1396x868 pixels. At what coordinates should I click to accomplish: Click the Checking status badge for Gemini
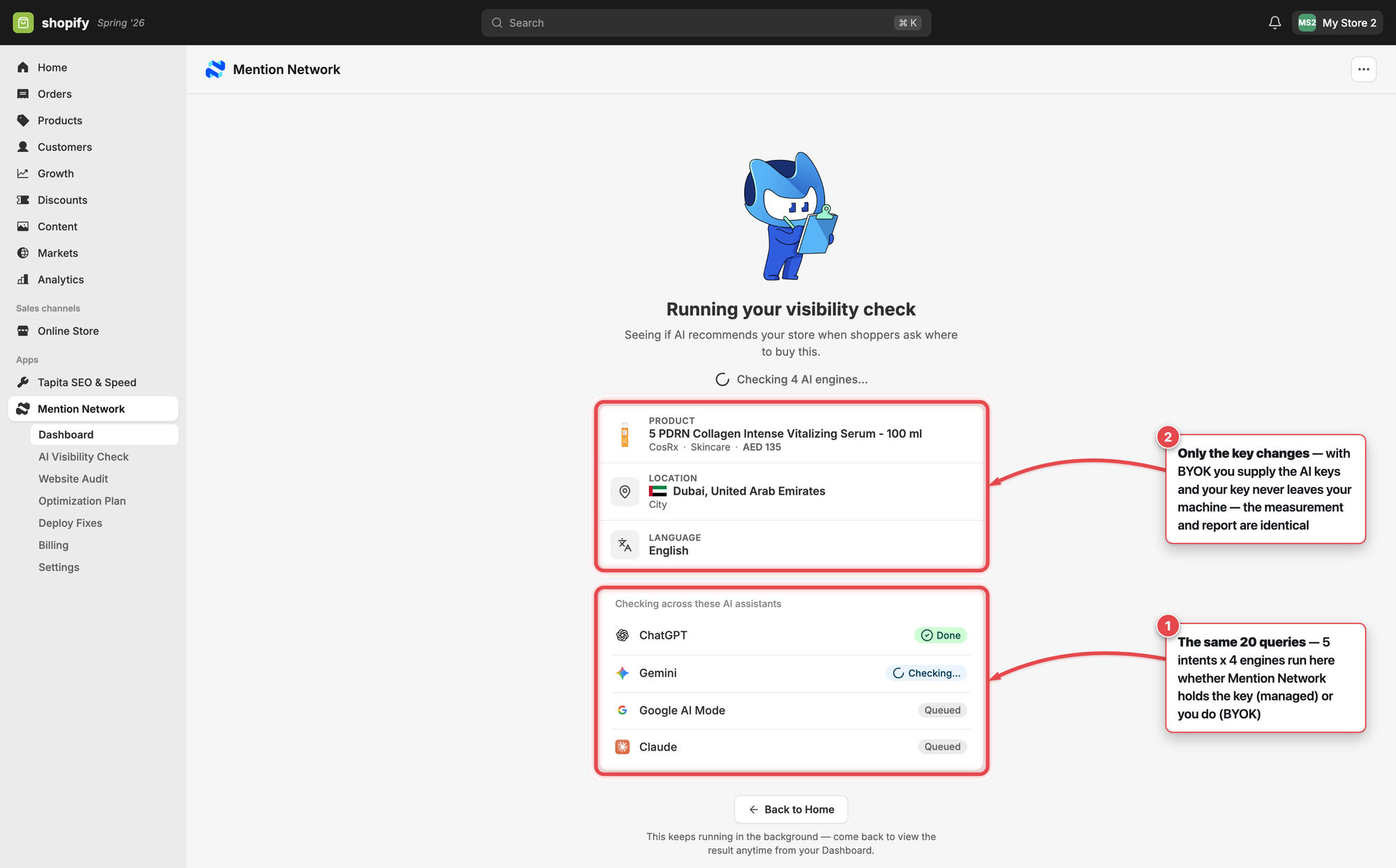click(926, 673)
